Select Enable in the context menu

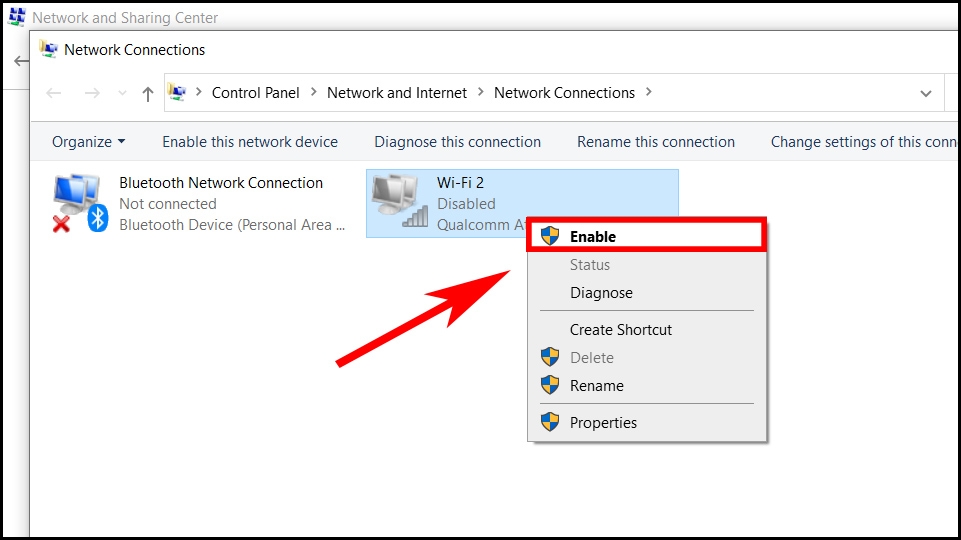[592, 237]
